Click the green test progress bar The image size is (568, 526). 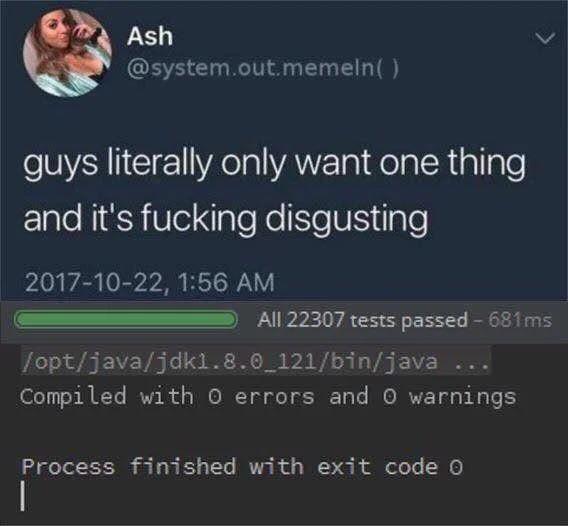point(126,320)
